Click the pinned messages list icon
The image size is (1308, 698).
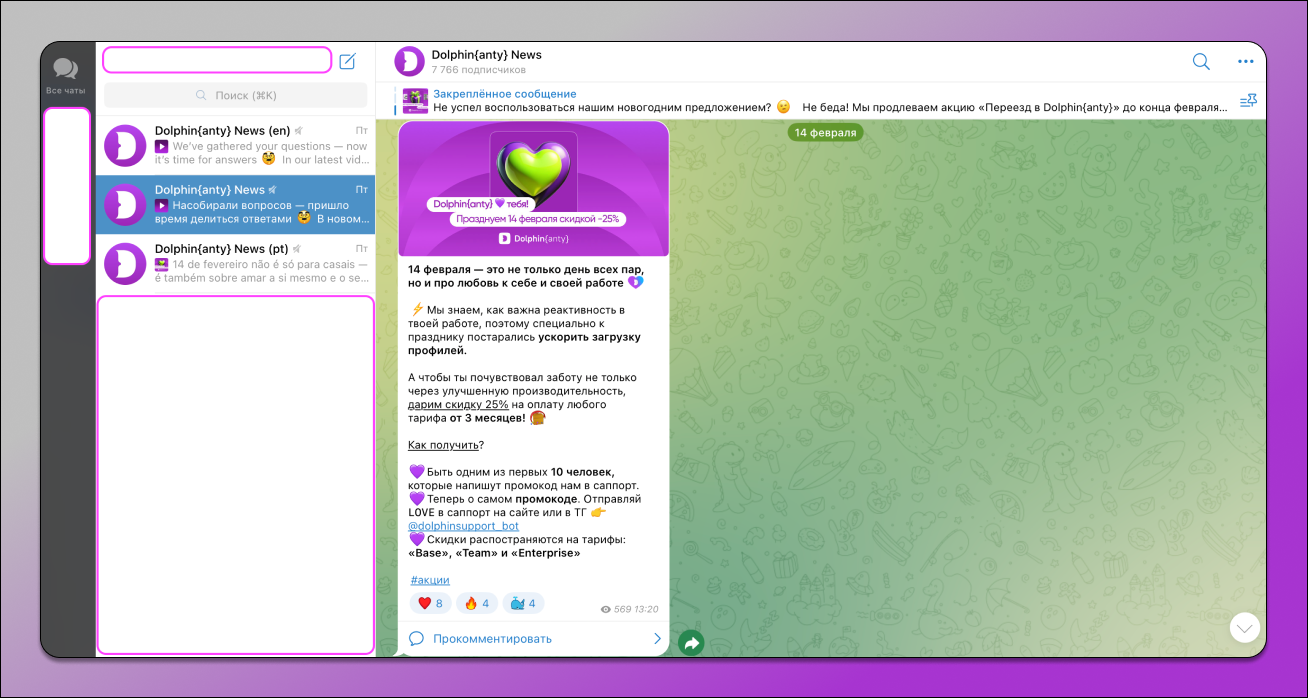(1248, 100)
